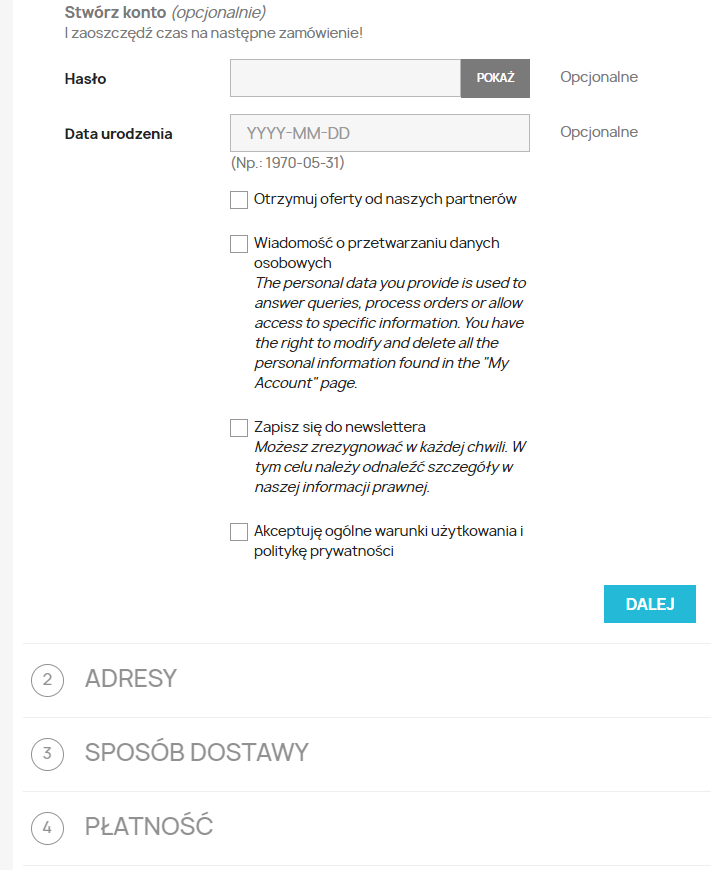Image resolution: width=711 pixels, height=870 pixels.
Task: Focus the Hasło password field
Action: (x=345, y=78)
